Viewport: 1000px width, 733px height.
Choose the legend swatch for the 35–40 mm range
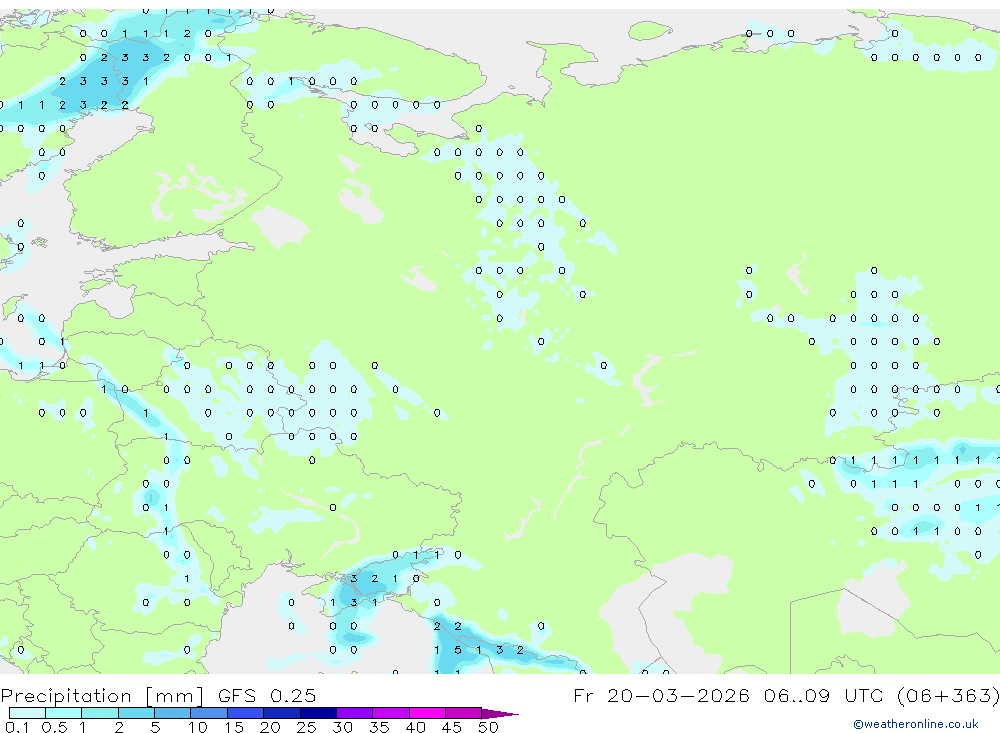[390, 713]
